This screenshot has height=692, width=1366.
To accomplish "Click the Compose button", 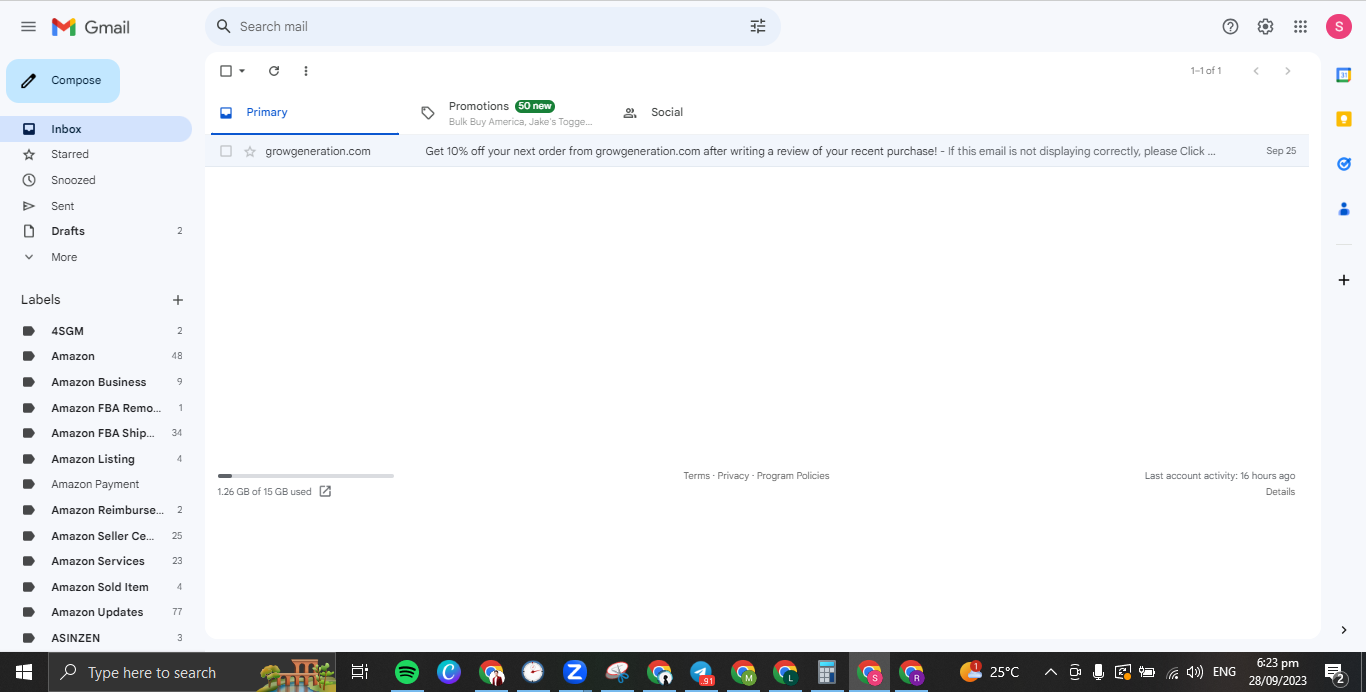I will [x=63, y=81].
